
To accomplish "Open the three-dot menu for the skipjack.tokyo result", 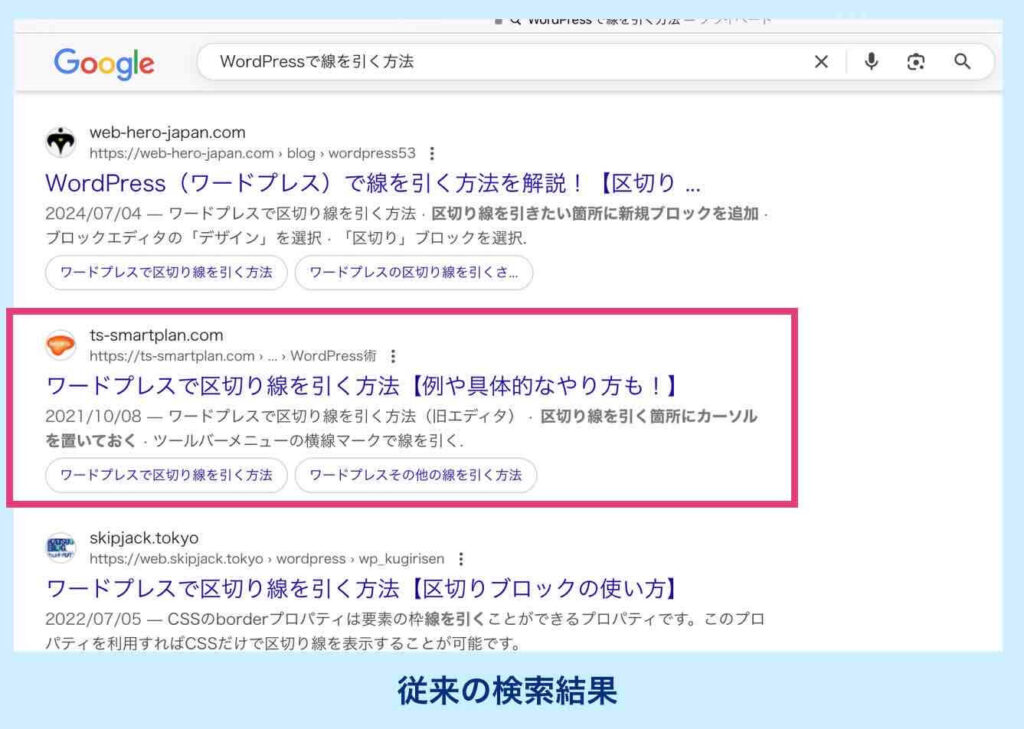I will 461,559.
